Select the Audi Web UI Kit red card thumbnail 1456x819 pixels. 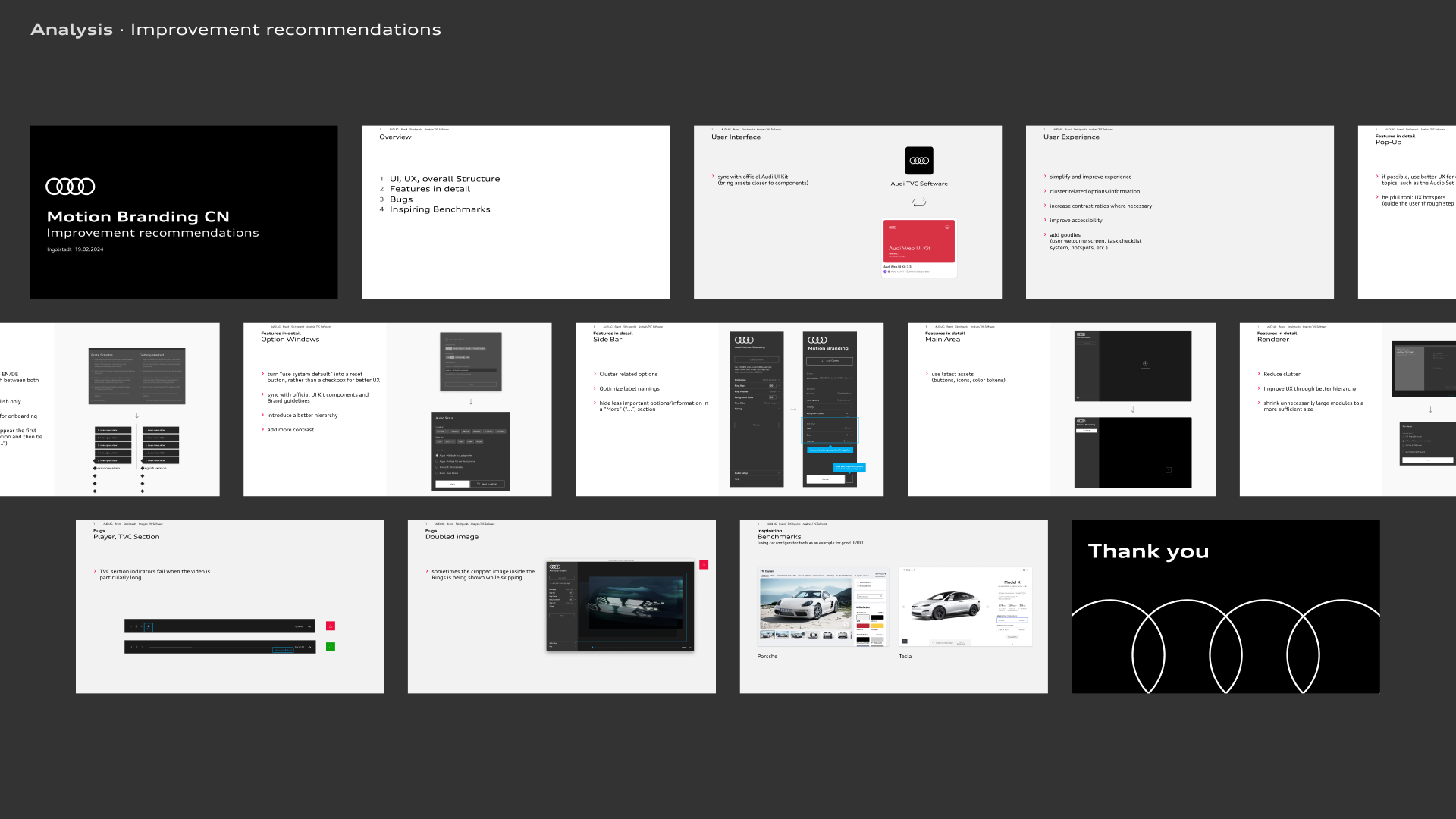919,241
